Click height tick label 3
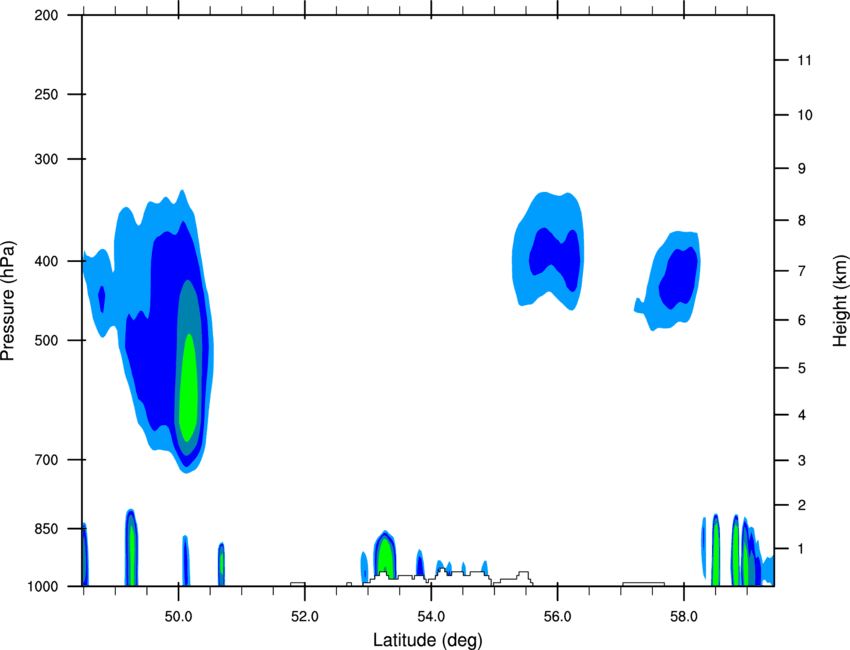The width and height of the screenshot is (850, 650). point(802,460)
